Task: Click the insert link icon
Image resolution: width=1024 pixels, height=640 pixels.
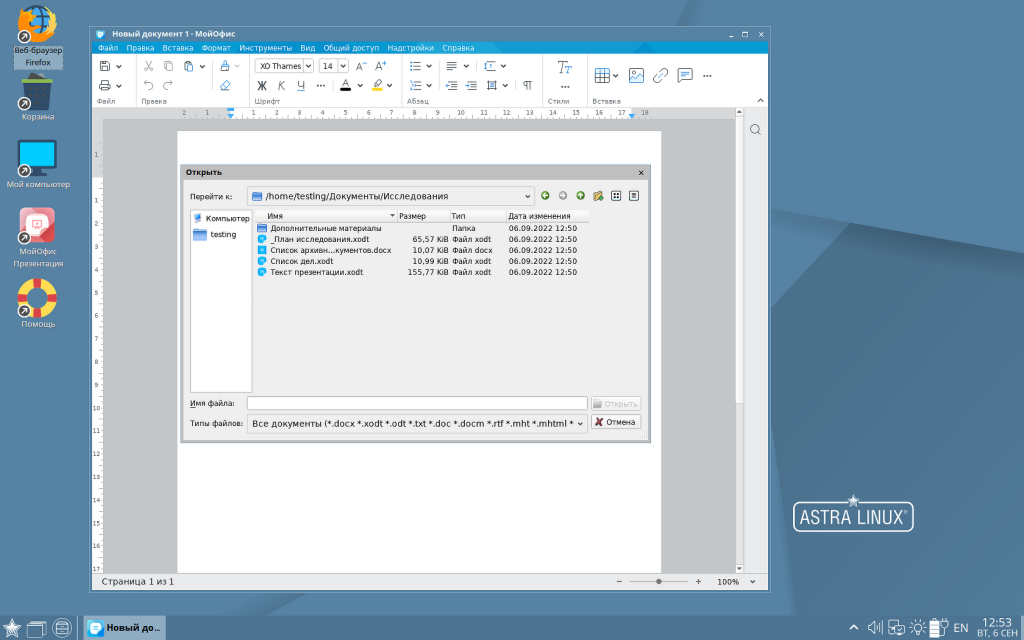Action: point(660,75)
